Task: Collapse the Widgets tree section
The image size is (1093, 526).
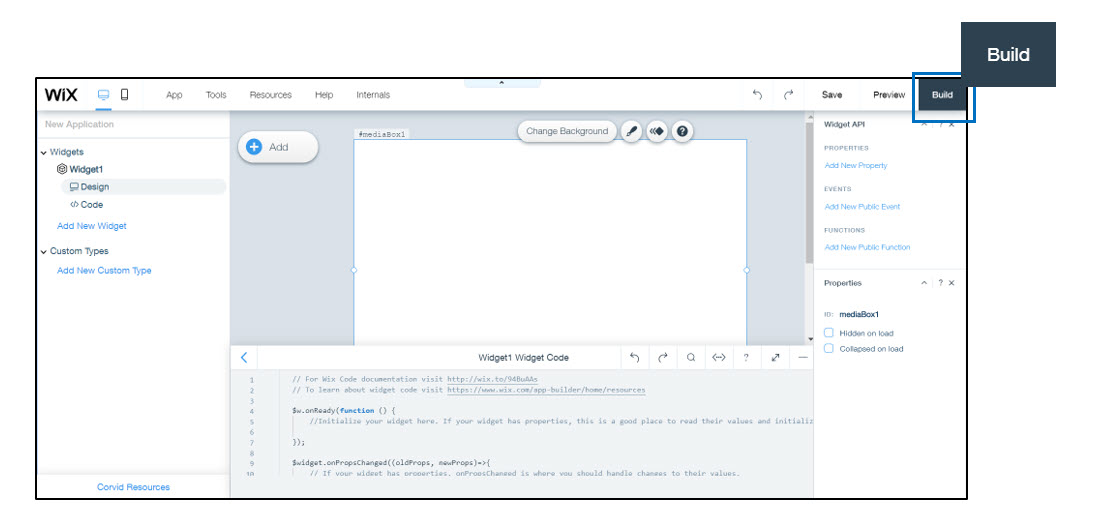Action: pyautogui.click(x=43, y=153)
